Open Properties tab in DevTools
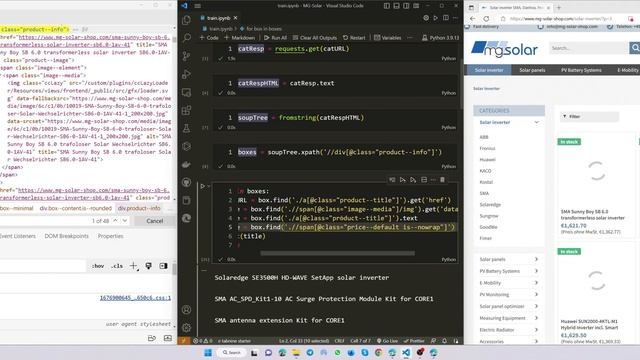Screen dimensions: 640x360 click(111, 236)
